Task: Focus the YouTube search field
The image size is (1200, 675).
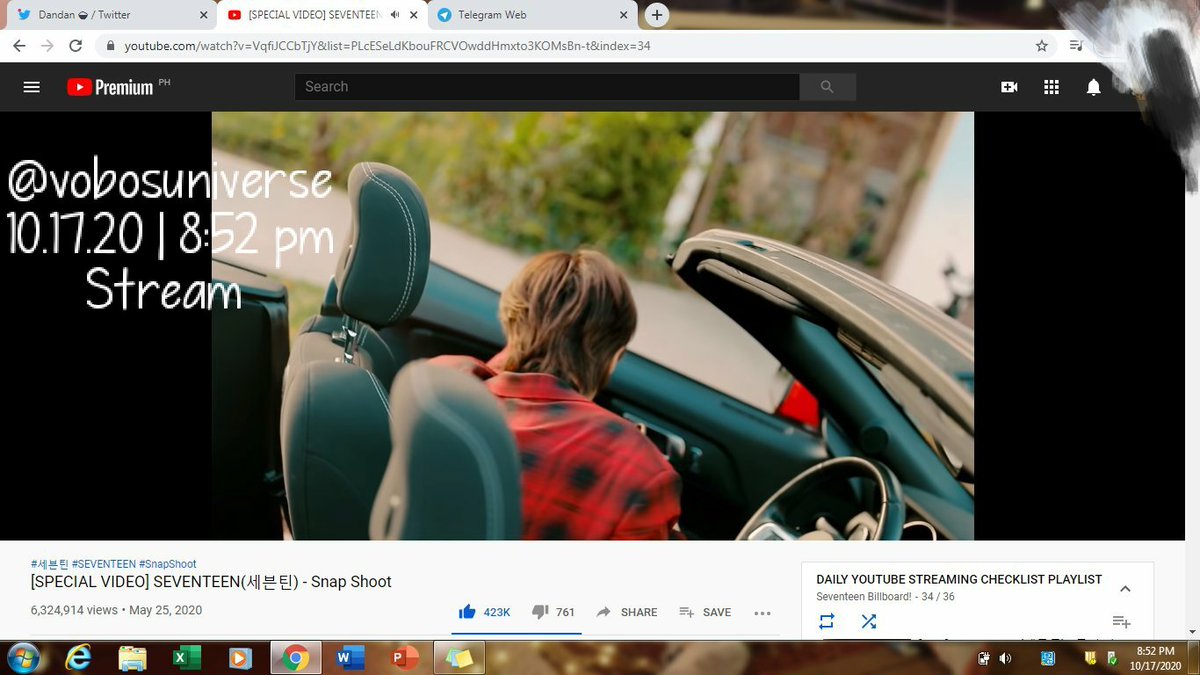Action: click(x=547, y=87)
